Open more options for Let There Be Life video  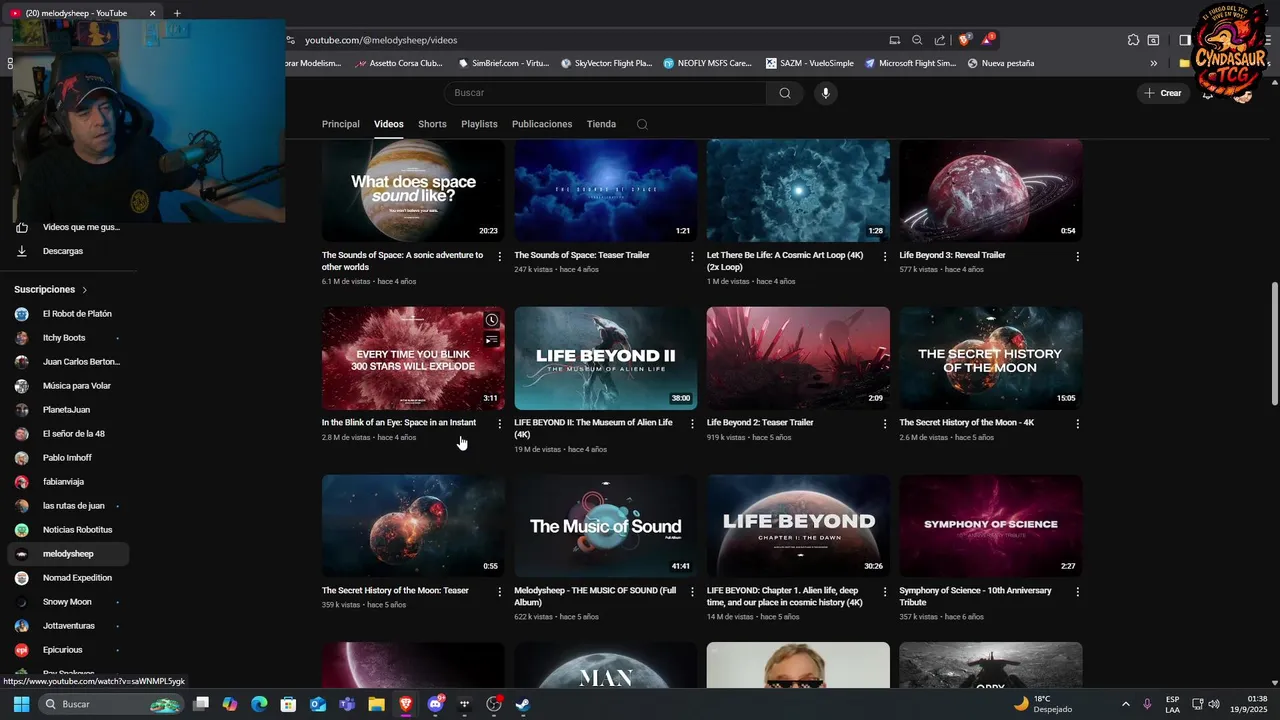point(885,257)
